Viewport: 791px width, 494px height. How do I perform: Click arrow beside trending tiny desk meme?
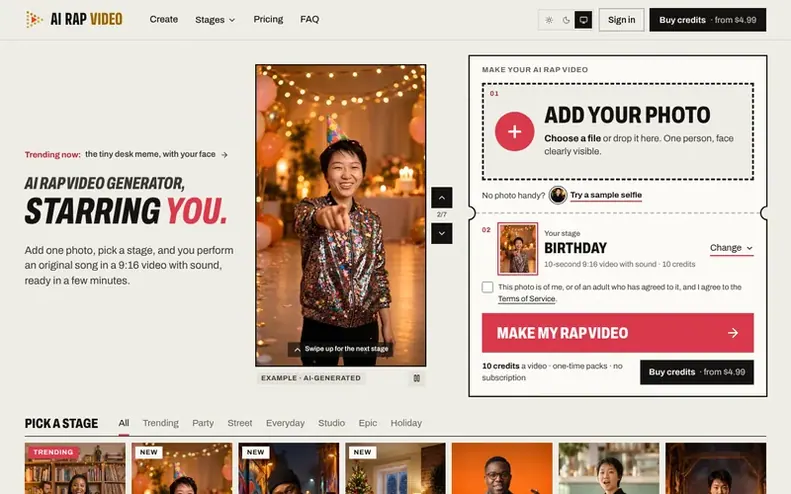[224, 155]
